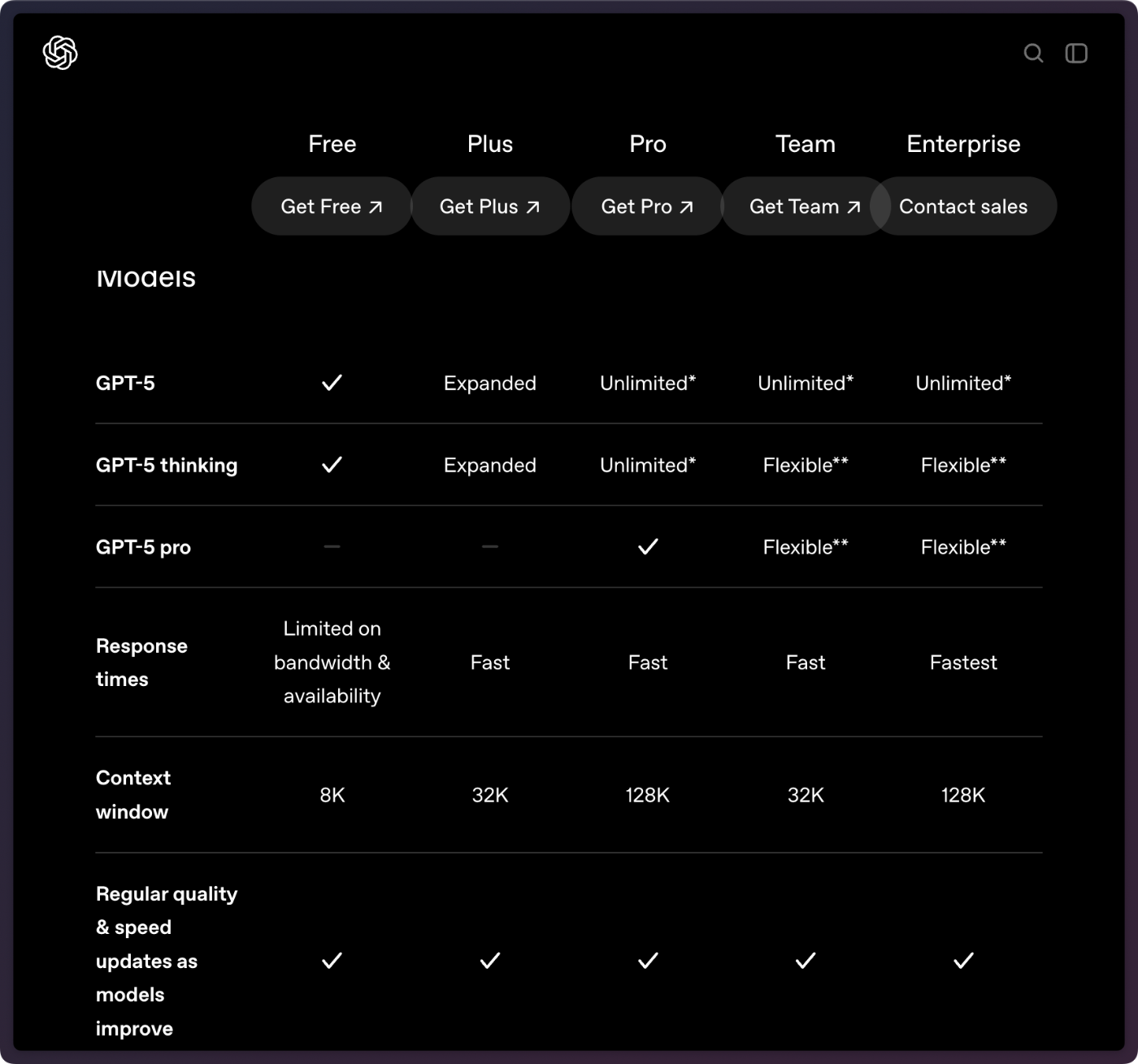This screenshot has width=1138, height=1064.
Task: Click the Free dash in GPT-5 pro row
Action: point(332,547)
